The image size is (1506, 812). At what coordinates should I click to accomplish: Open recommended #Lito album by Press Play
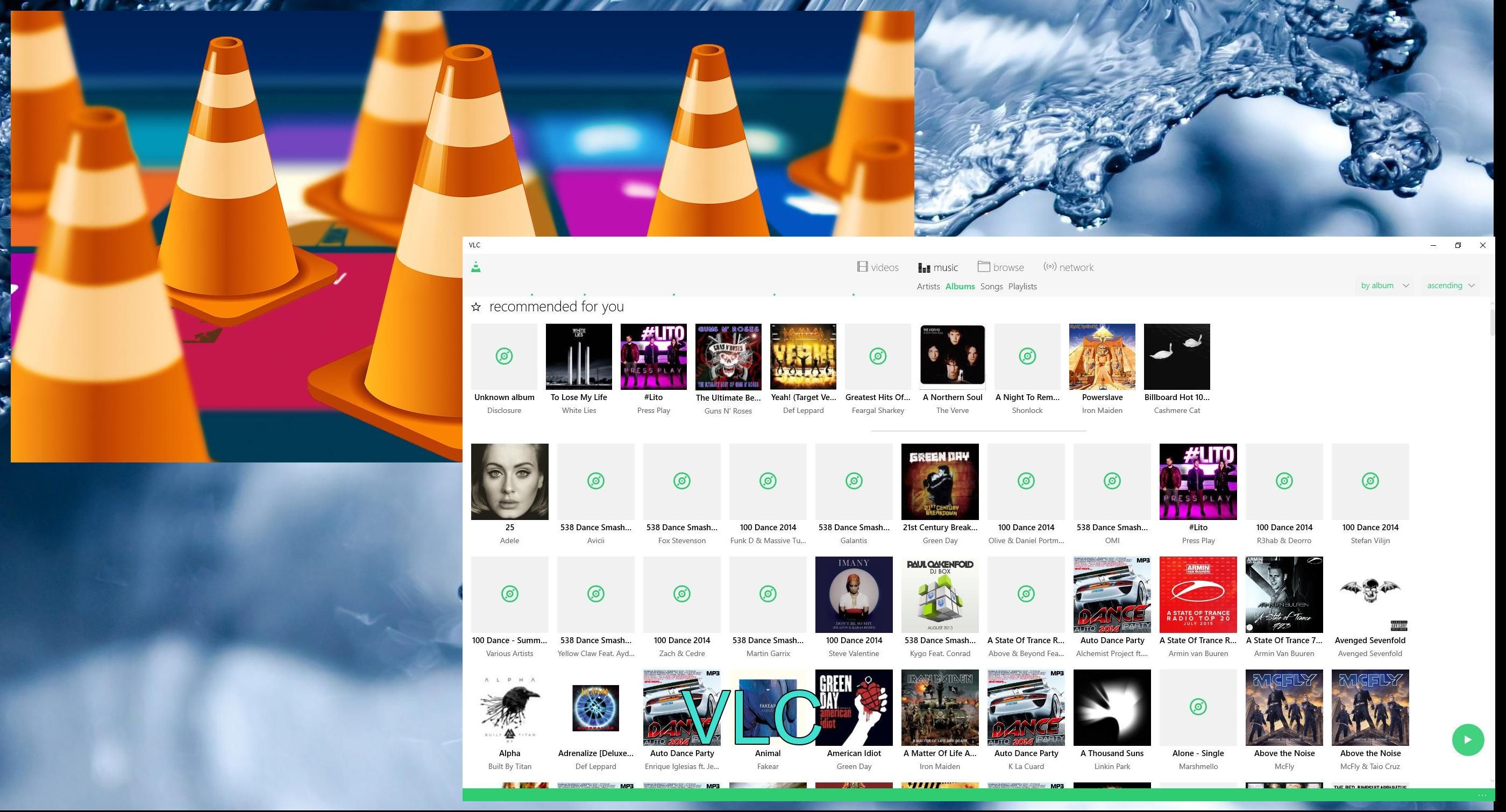[x=653, y=357]
